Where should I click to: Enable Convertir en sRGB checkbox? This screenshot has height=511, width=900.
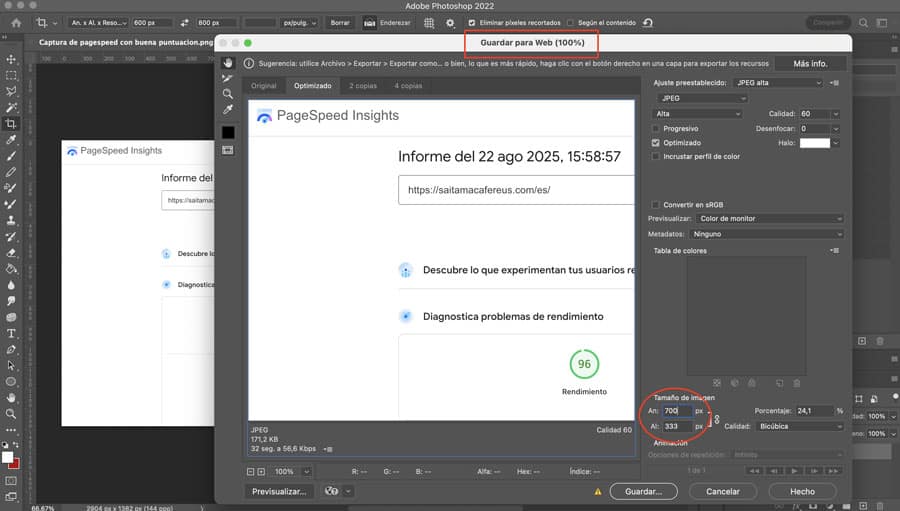pos(655,204)
